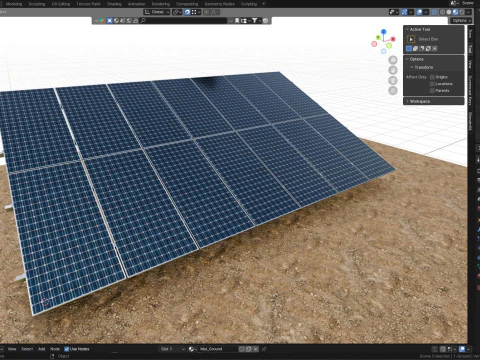This screenshot has height=360, width=480.
Task: Open the gizmo settings dropdown arrow
Action: [411, 12]
